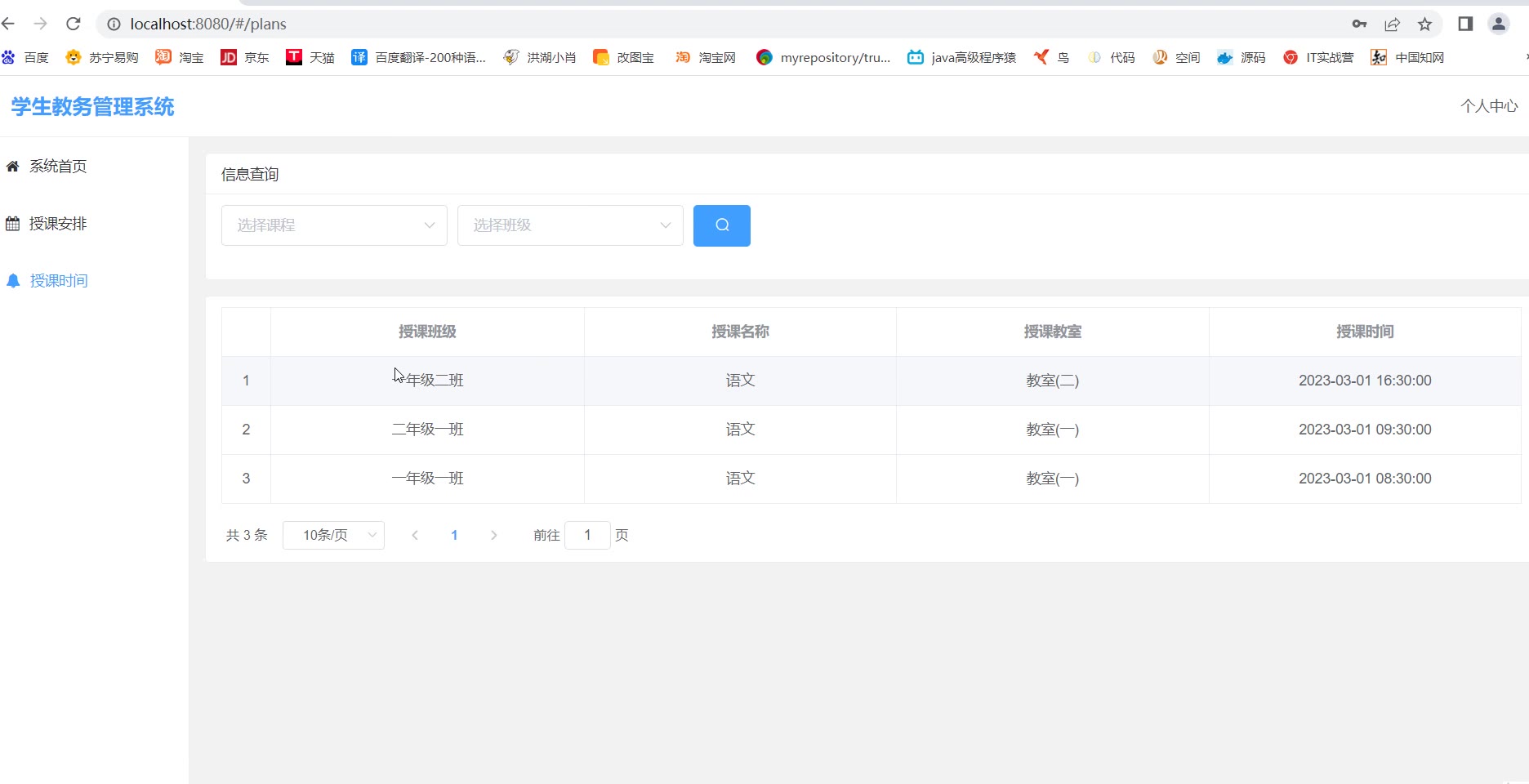
Task: Click the home icon beside 系统首页
Action: point(13,167)
